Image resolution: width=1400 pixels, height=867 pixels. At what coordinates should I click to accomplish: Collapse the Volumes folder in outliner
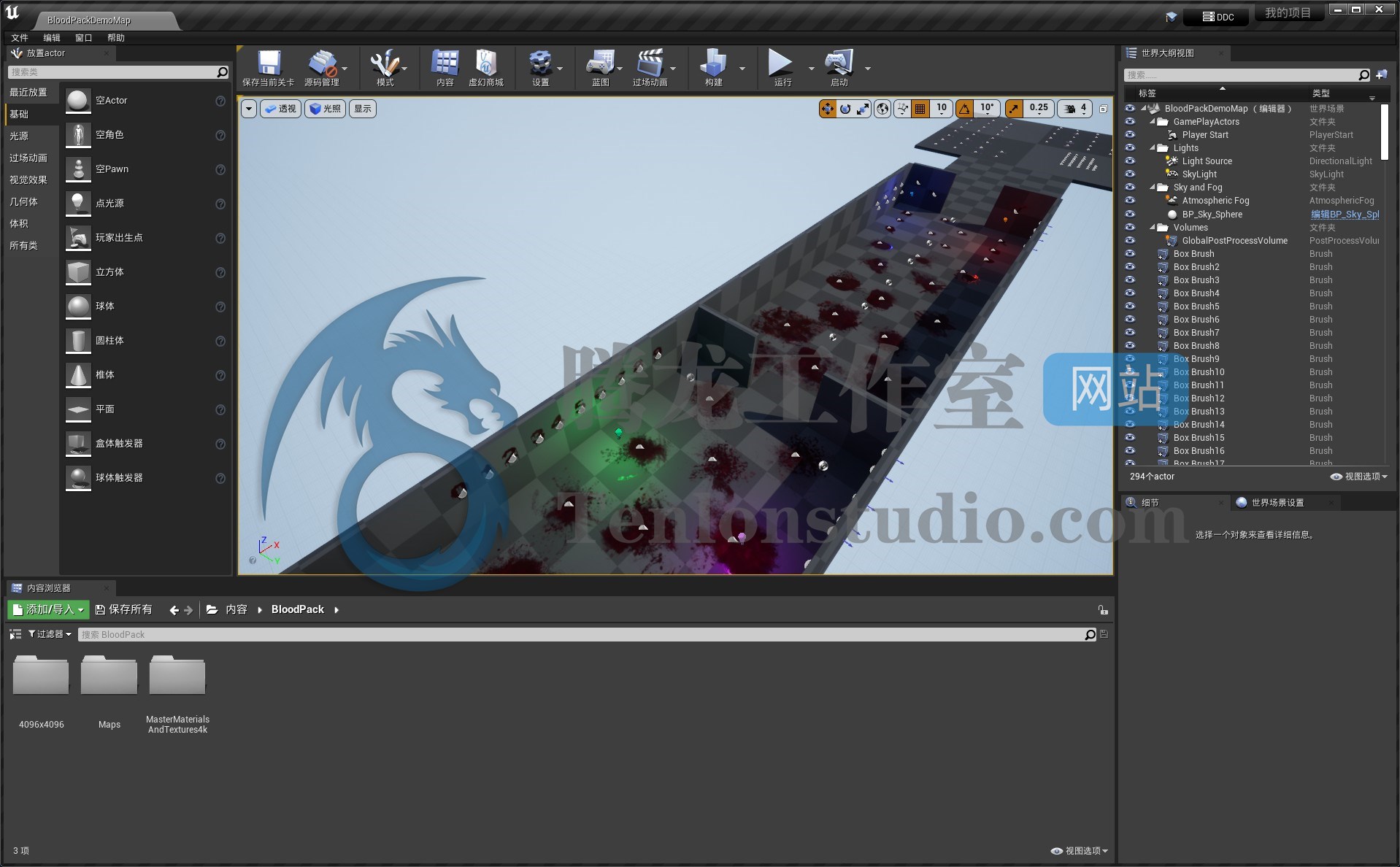tap(1153, 228)
